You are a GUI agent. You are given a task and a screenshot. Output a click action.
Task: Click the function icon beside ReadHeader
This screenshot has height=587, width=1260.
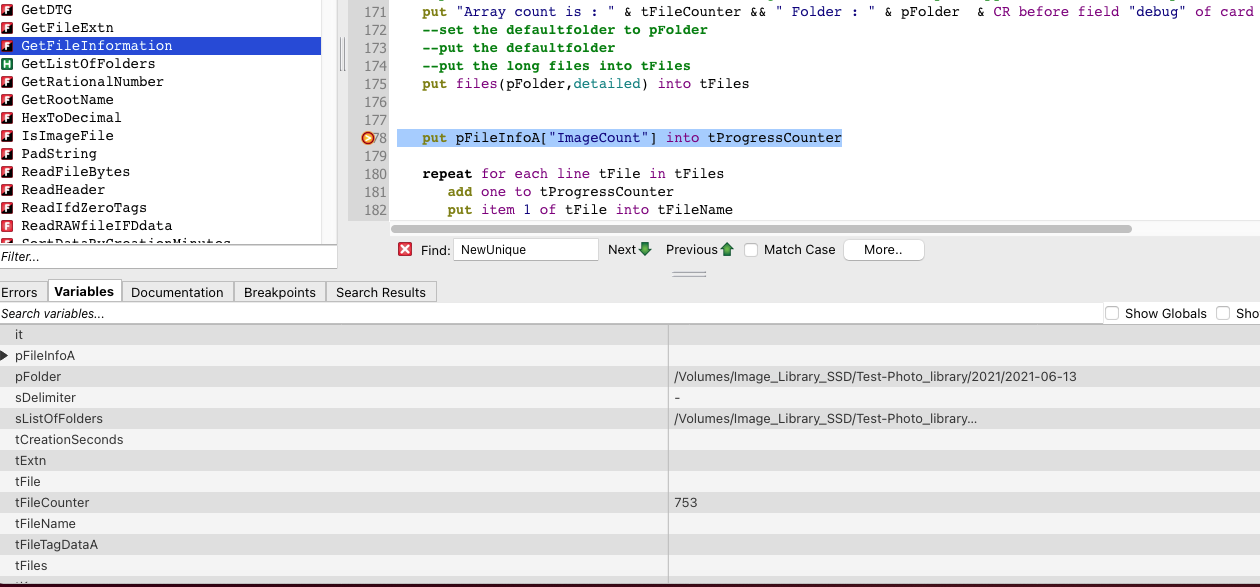(x=8, y=190)
